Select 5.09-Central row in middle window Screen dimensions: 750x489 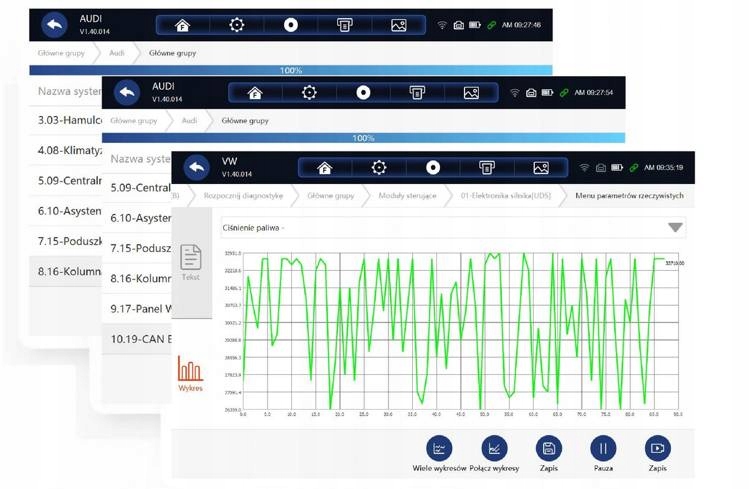pos(137,188)
